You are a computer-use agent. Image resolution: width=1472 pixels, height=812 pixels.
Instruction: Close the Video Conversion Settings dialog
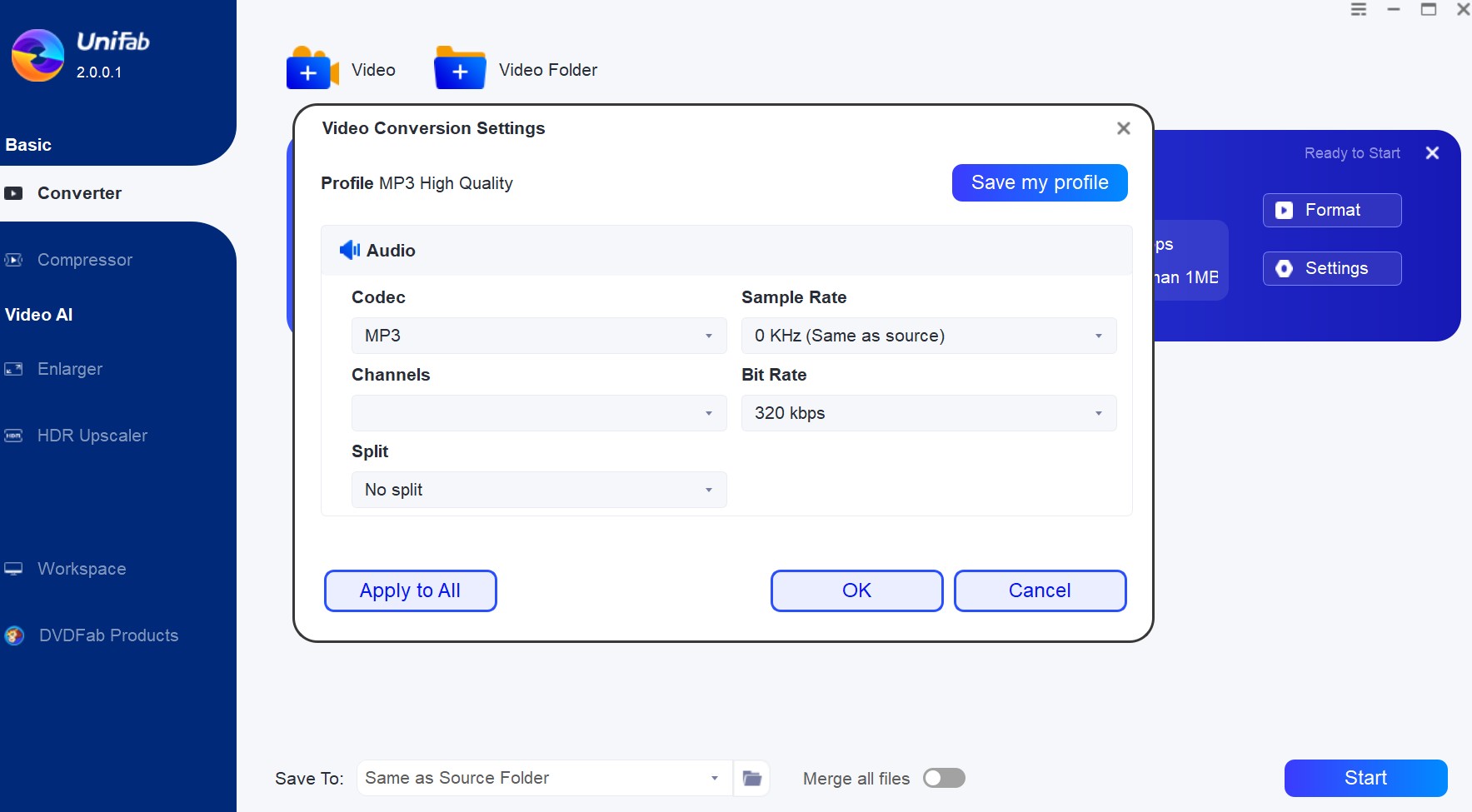tap(1124, 128)
